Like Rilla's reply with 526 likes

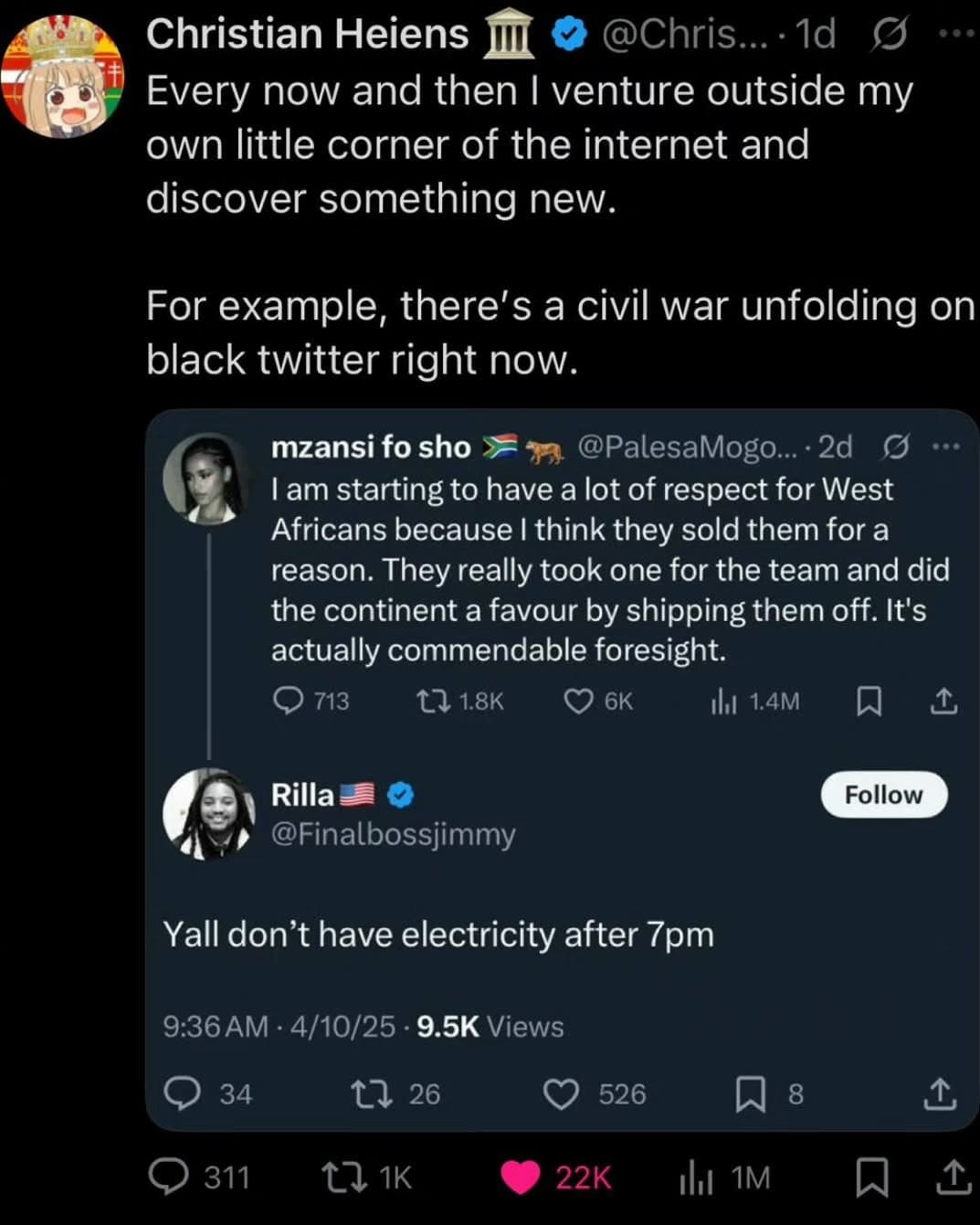coord(561,1093)
